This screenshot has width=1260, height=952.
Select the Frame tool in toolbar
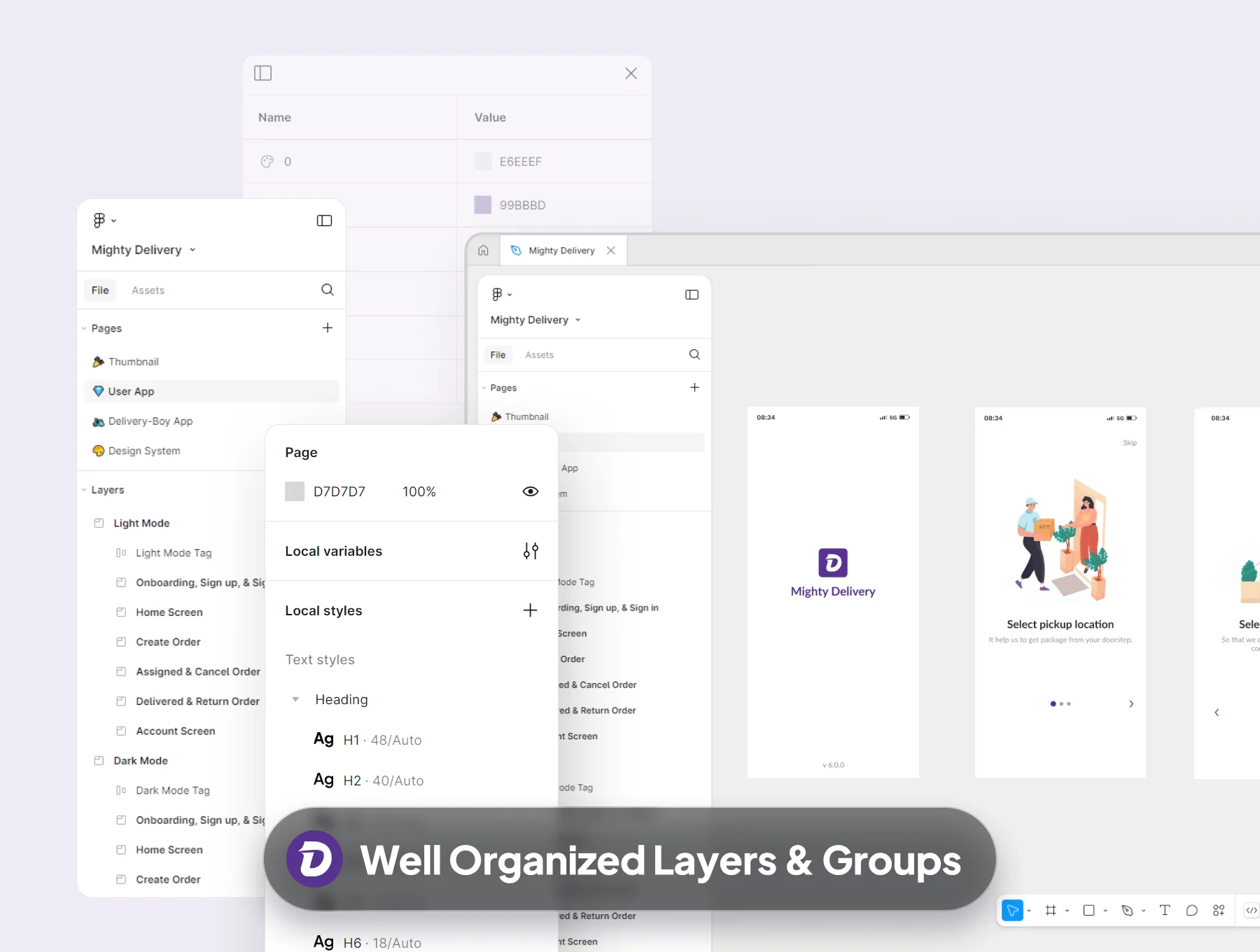[1050, 910]
